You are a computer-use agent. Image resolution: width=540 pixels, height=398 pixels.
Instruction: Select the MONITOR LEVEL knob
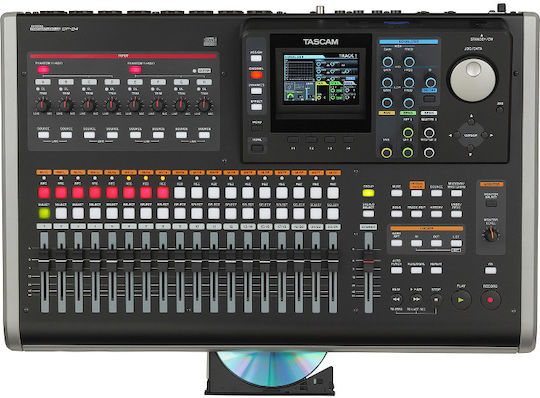[x=491, y=234]
